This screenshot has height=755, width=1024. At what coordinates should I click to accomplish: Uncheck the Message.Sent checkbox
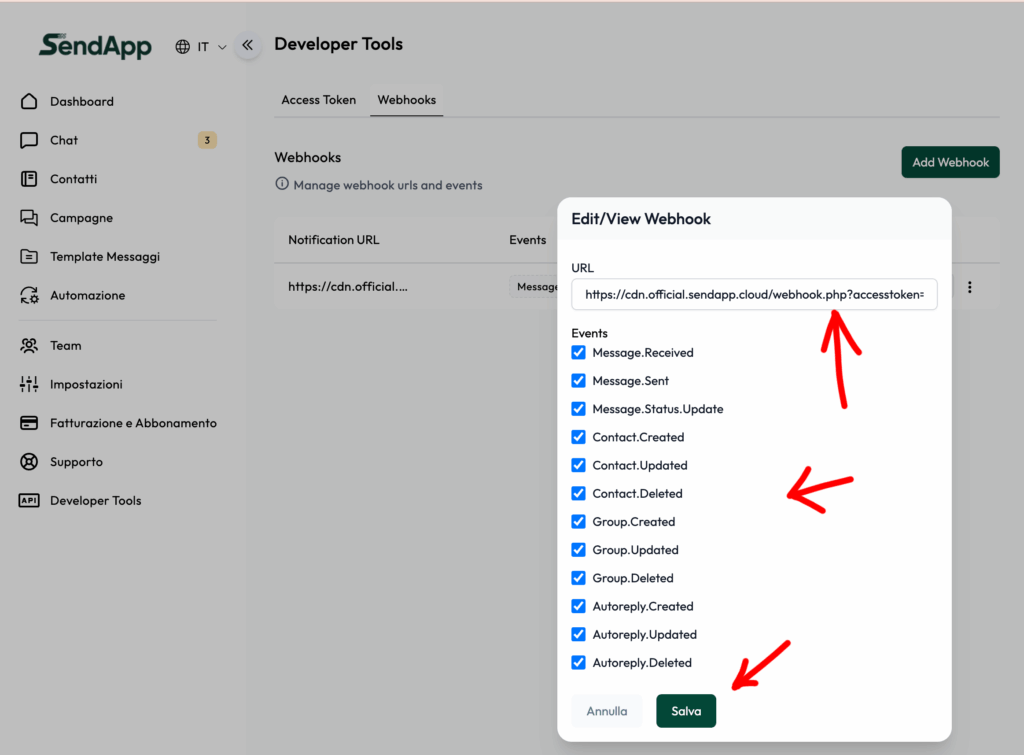pos(579,381)
